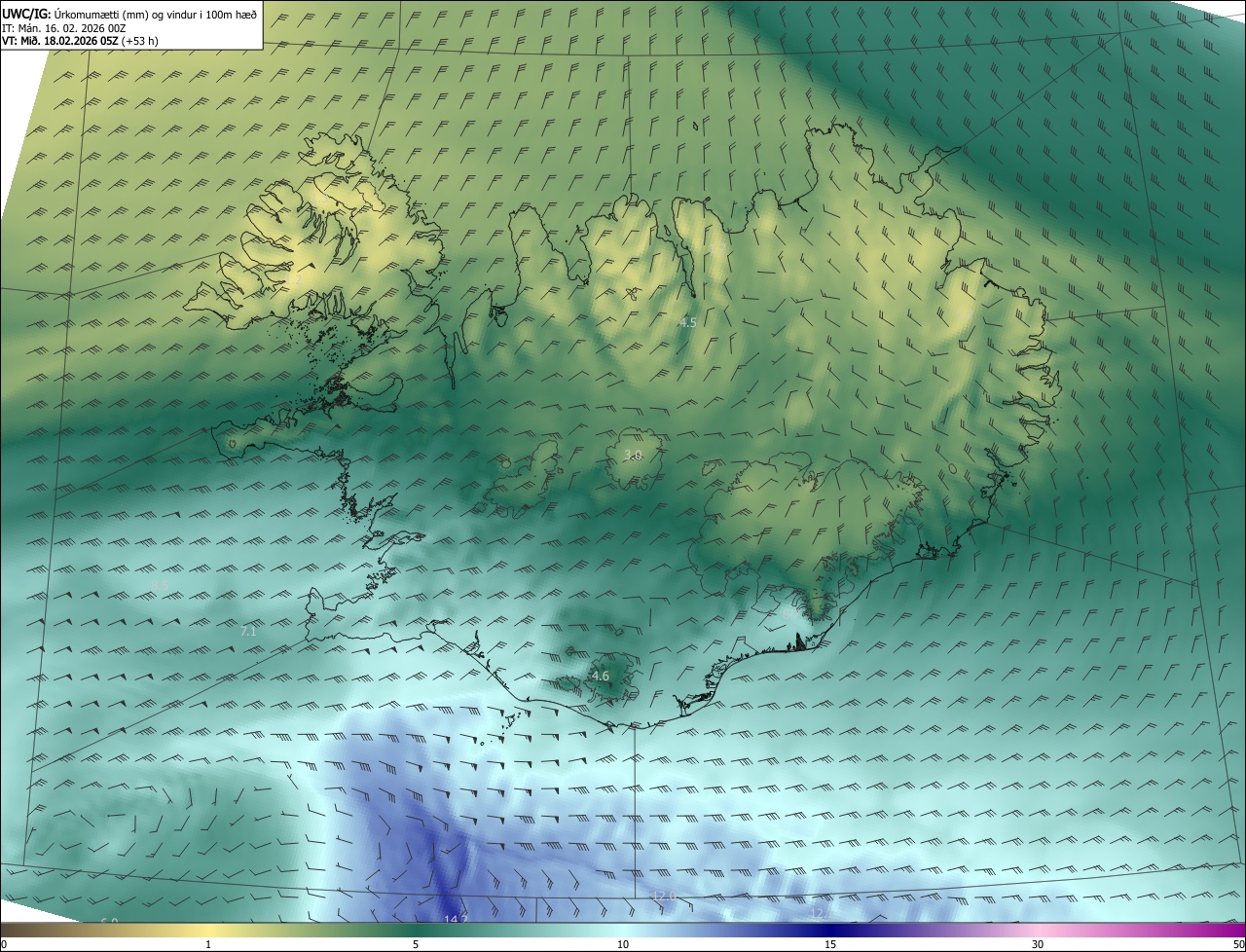Image resolution: width=1246 pixels, height=952 pixels.
Task: Click the colorbar tick label 10
Action: pos(623,944)
